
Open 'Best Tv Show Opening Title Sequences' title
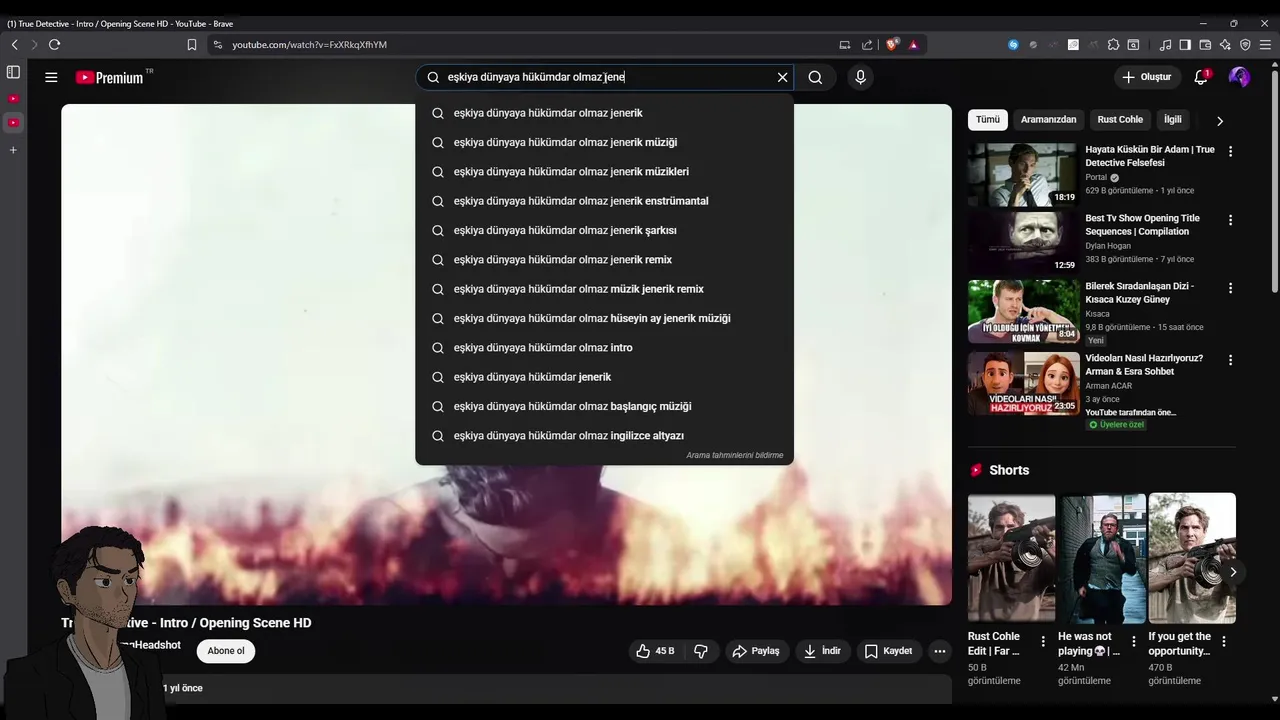click(1142, 225)
